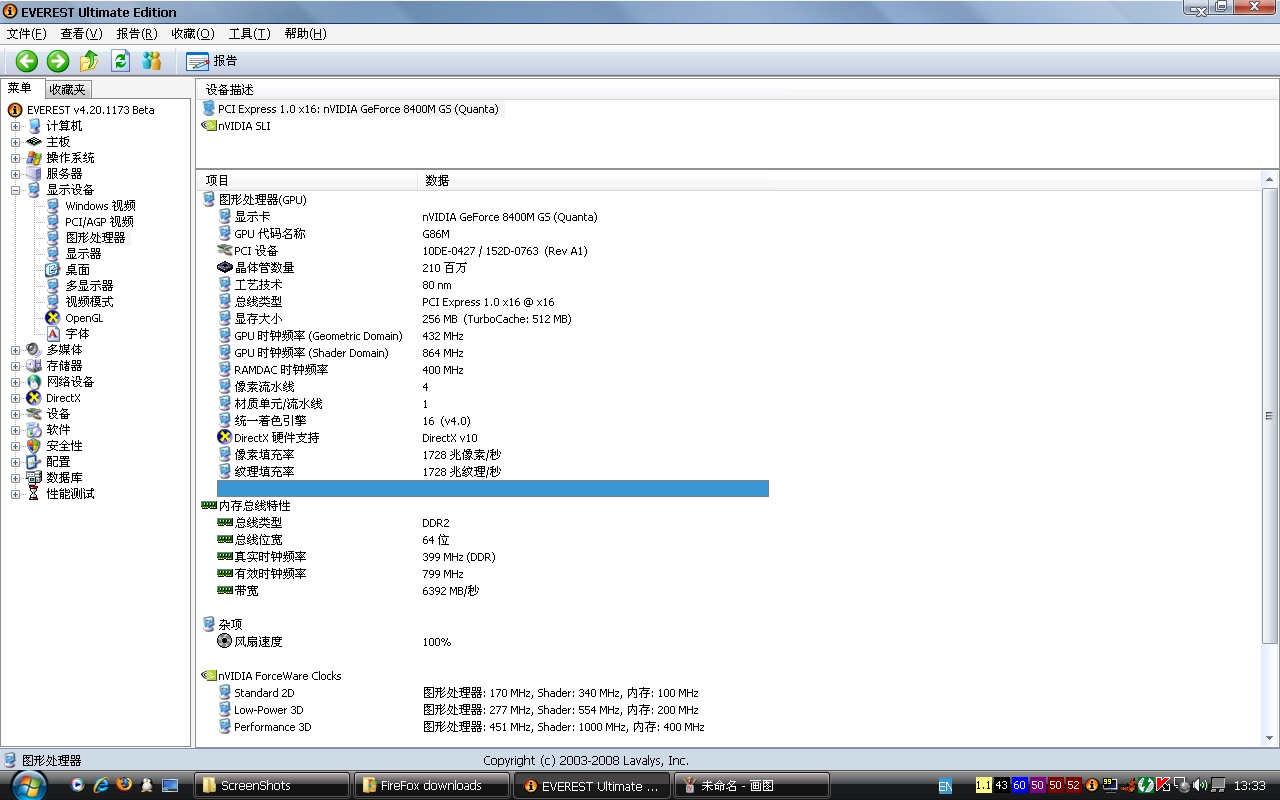1280x800 pixels.
Task: Switch to the 菜单 tab
Action: pyautogui.click(x=20, y=88)
